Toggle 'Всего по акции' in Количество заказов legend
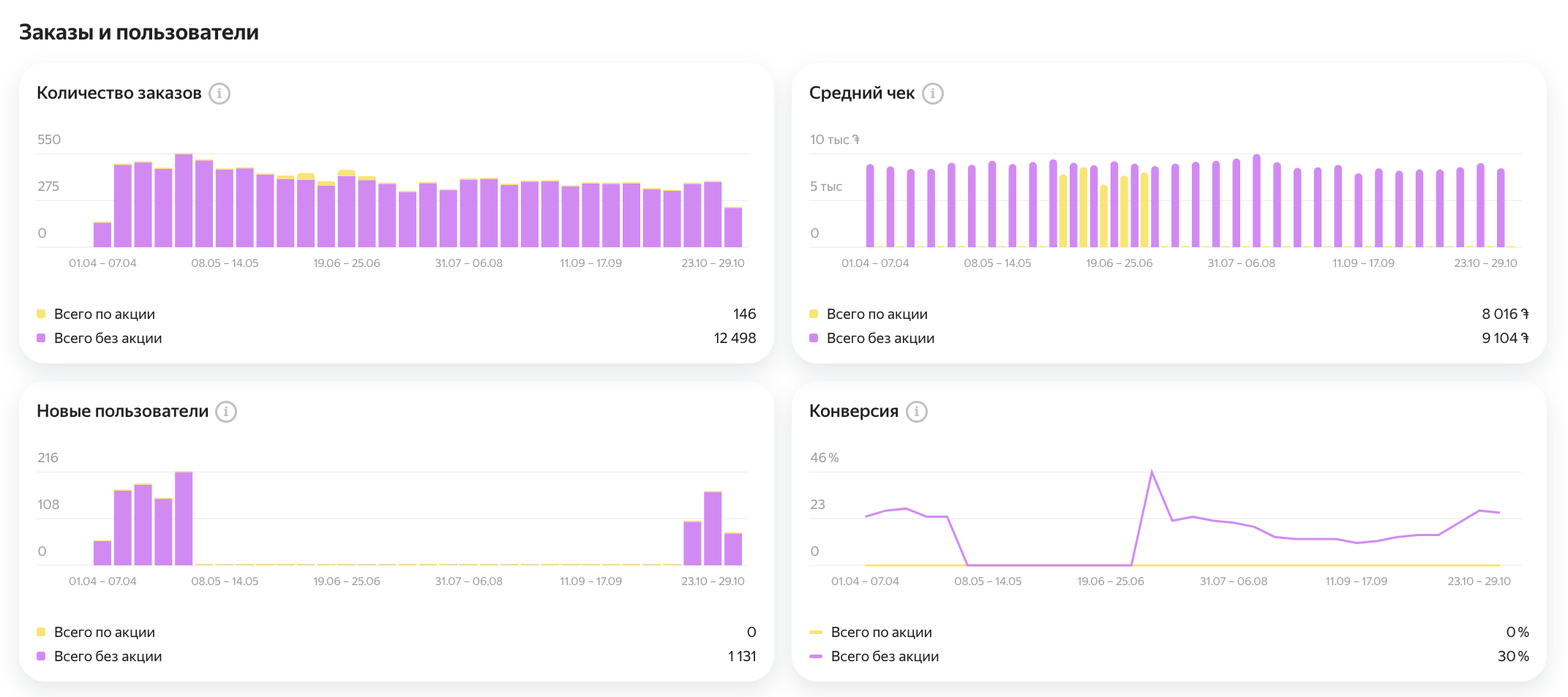 [104, 314]
